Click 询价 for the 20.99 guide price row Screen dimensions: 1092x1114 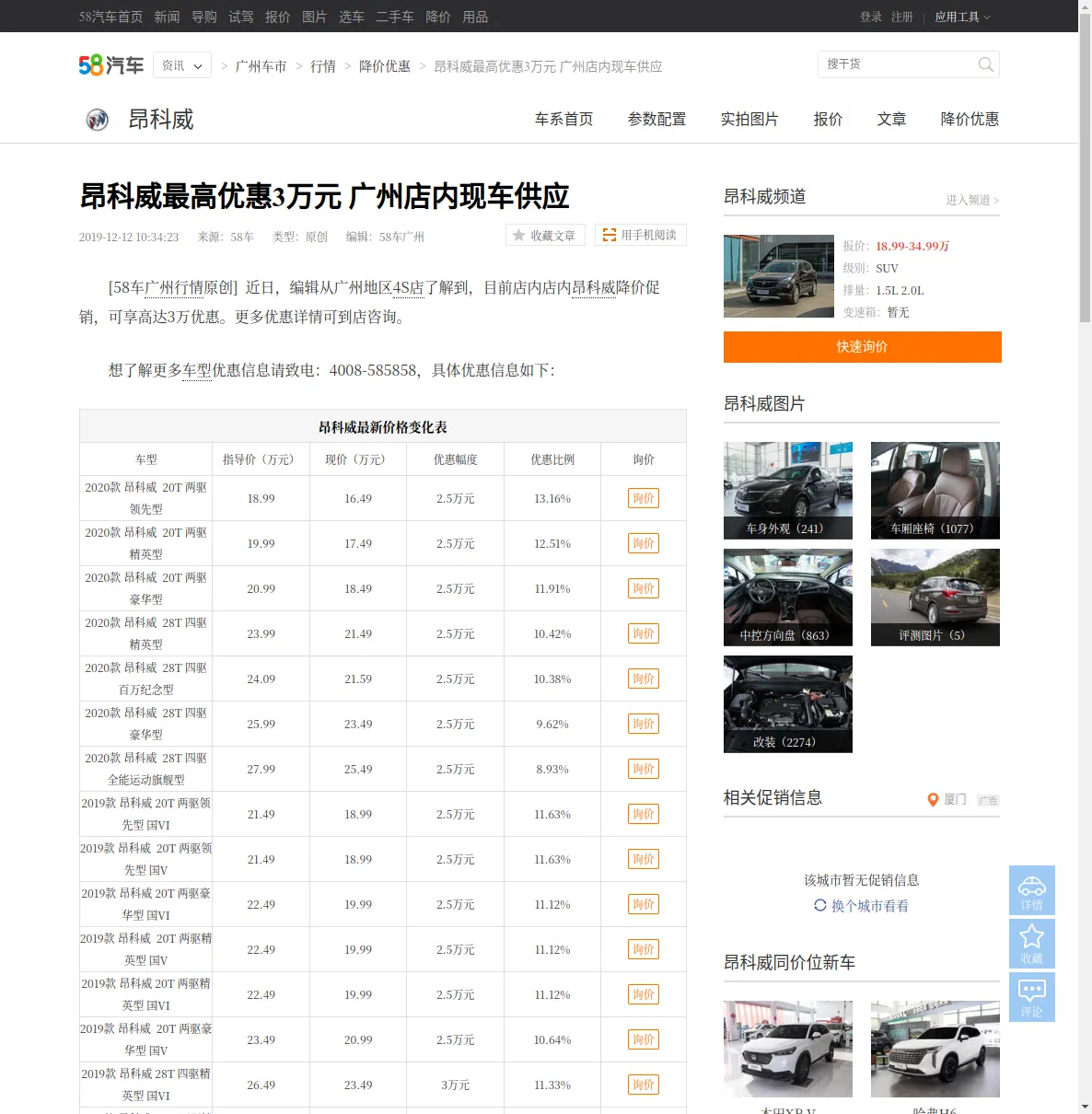coord(644,588)
